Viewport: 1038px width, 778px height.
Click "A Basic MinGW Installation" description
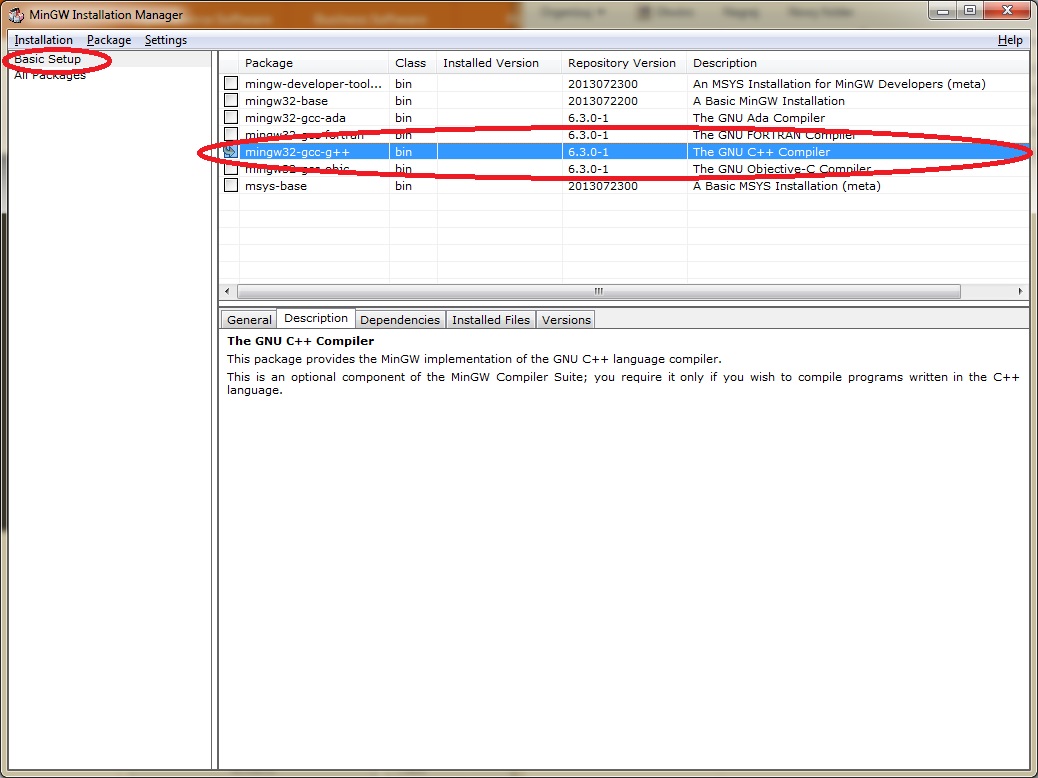coord(769,101)
